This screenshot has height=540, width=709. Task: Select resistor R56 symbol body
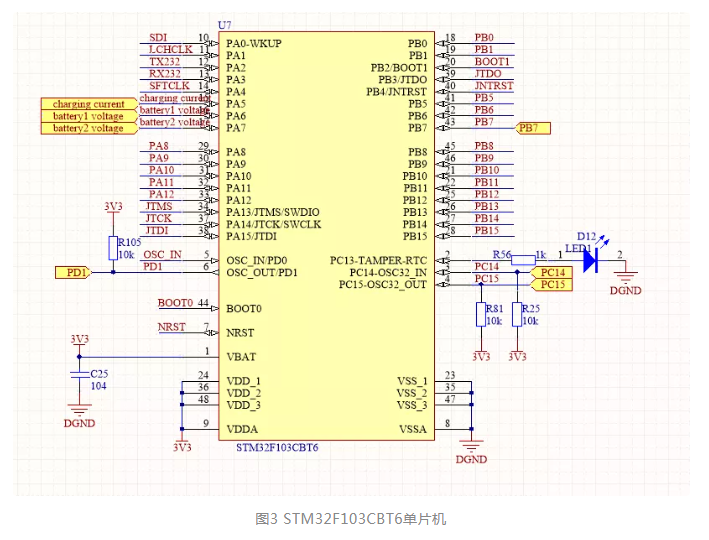pyautogui.click(x=524, y=261)
